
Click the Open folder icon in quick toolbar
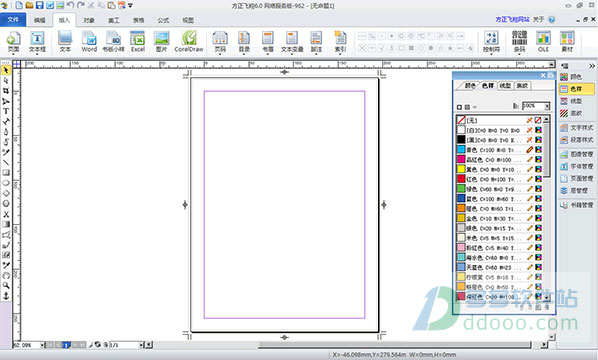29,5
